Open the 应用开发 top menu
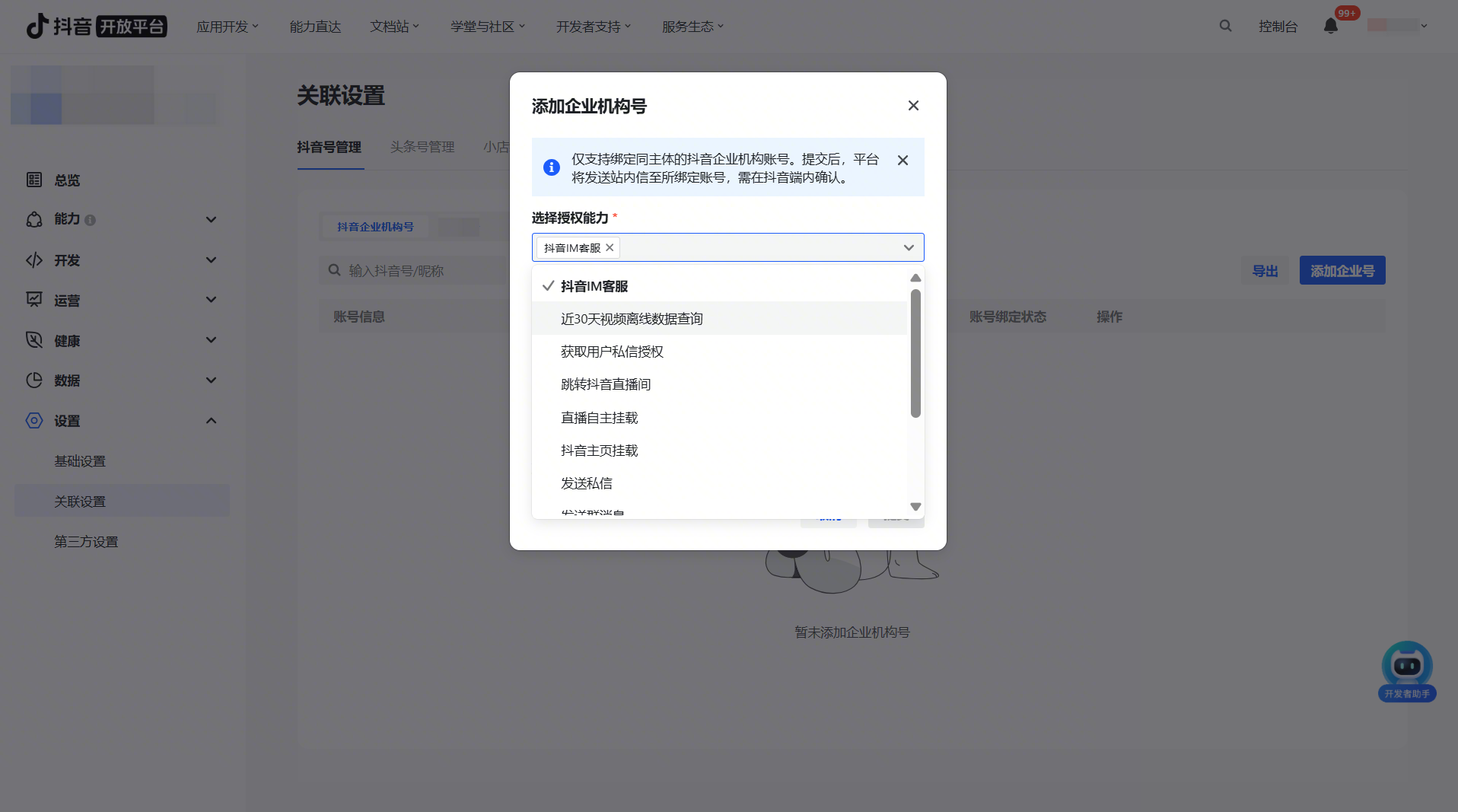The height and width of the screenshot is (812, 1458). [227, 27]
